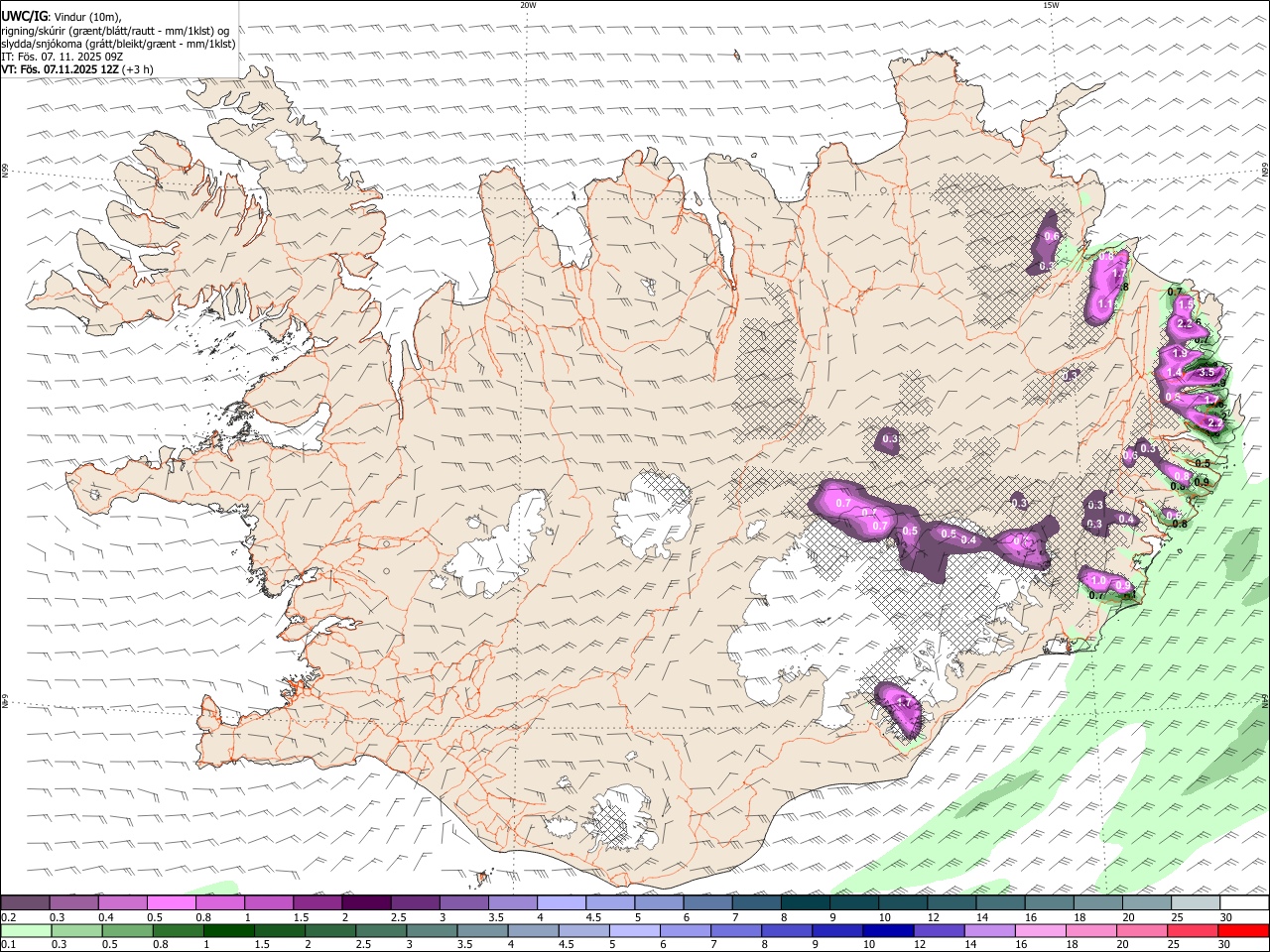This screenshot has width=1270, height=952.
Task: Pick the snow-scale swatch starting at 12
Action: coord(951,903)
